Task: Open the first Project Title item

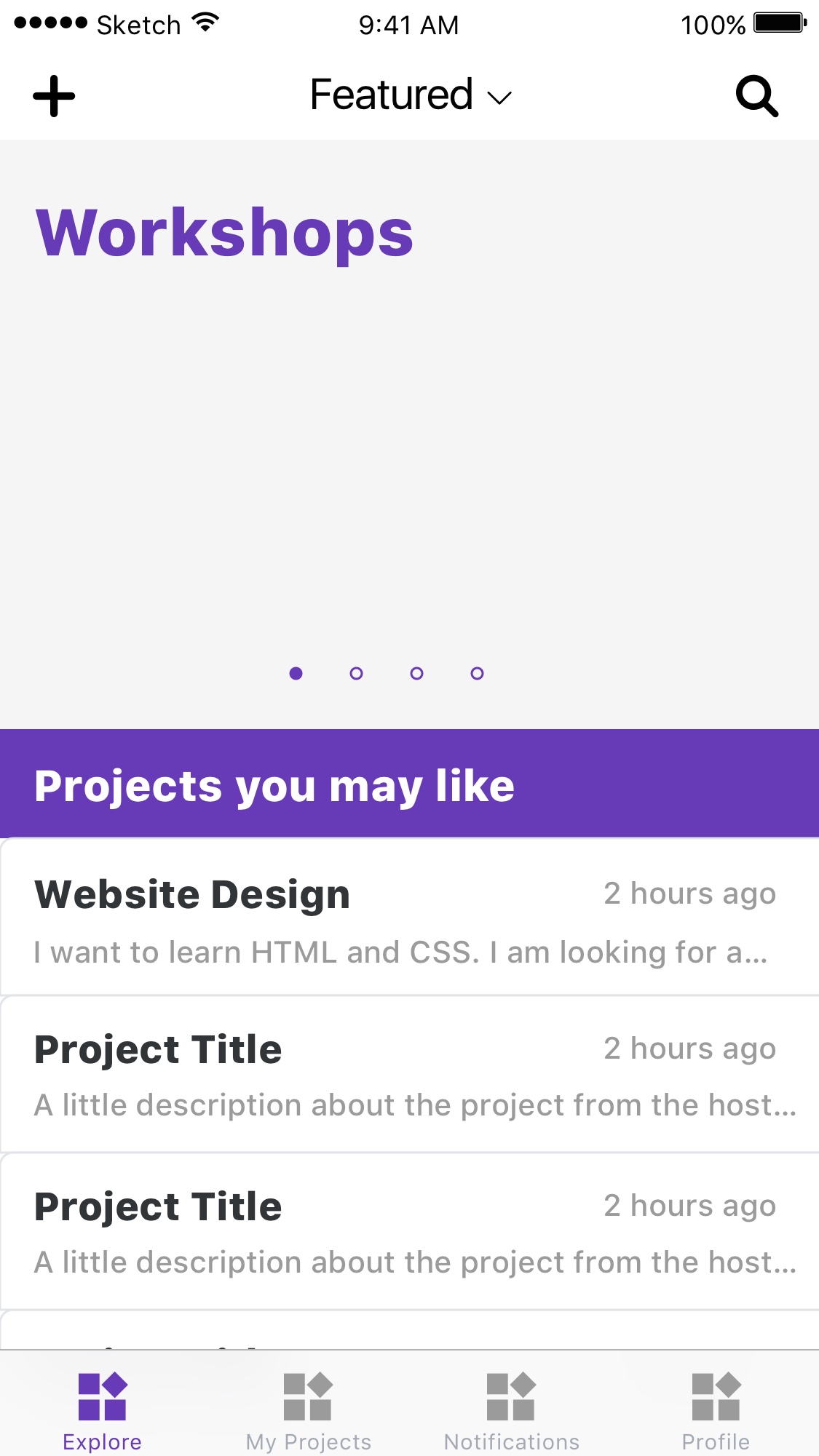Action: [x=409, y=1074]
